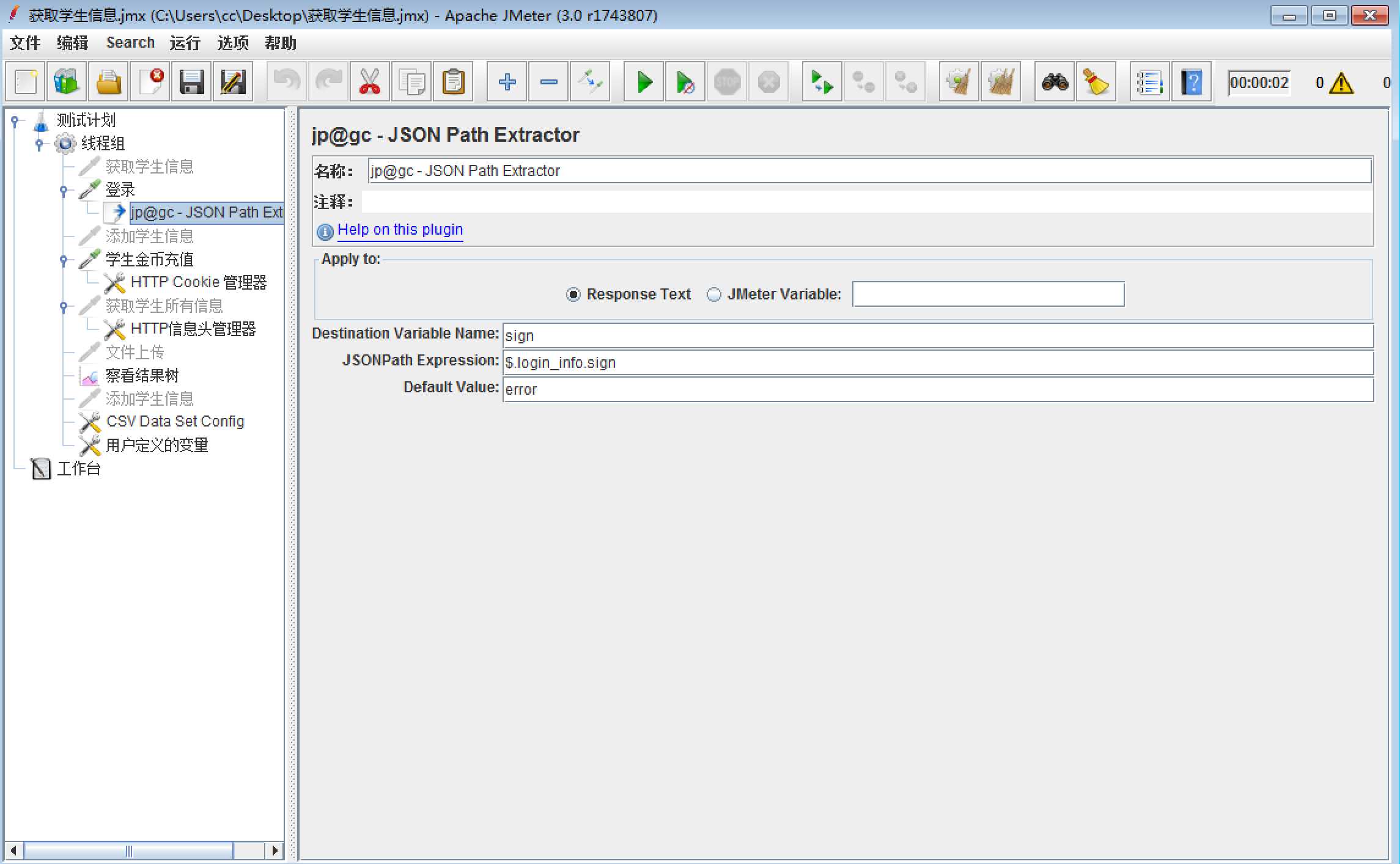
Task: Click the Destination Variable Name field
Action: [x=938, y=335]
